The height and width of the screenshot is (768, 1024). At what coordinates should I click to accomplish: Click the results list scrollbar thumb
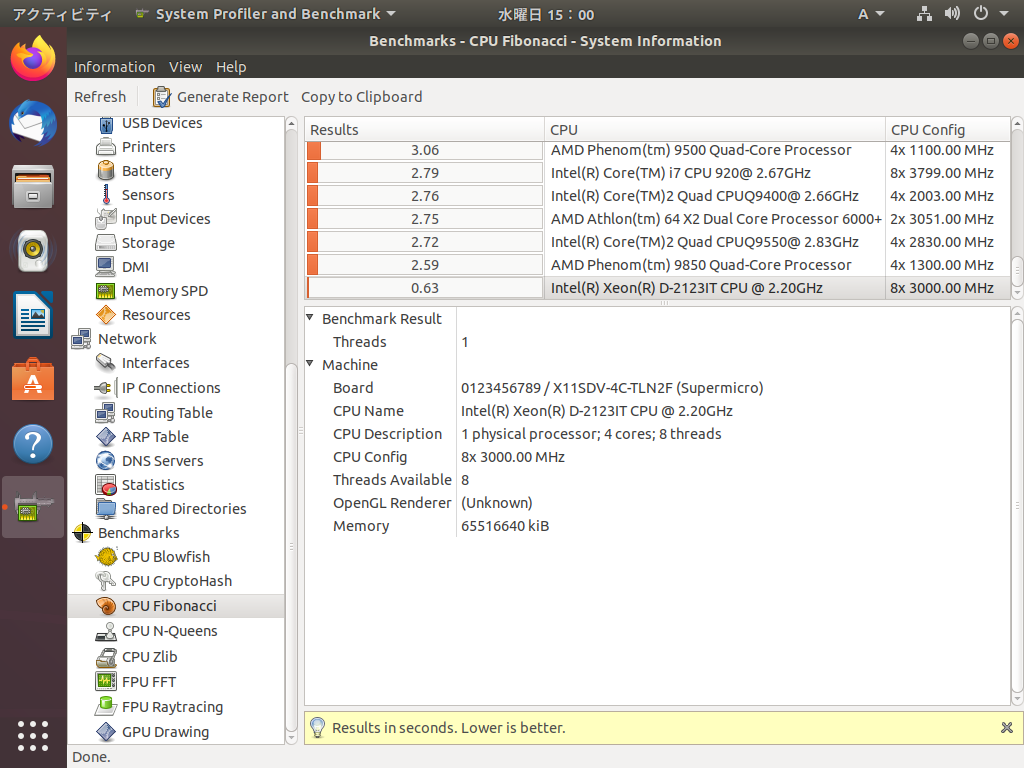tap(1017, 270)
